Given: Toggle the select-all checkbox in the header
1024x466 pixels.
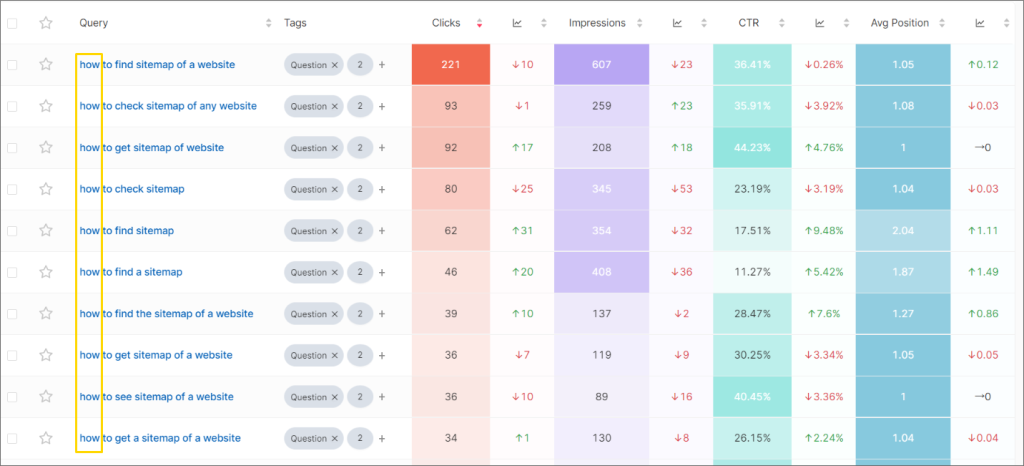Looking at the screenshot, I should [x=12, y=23].
